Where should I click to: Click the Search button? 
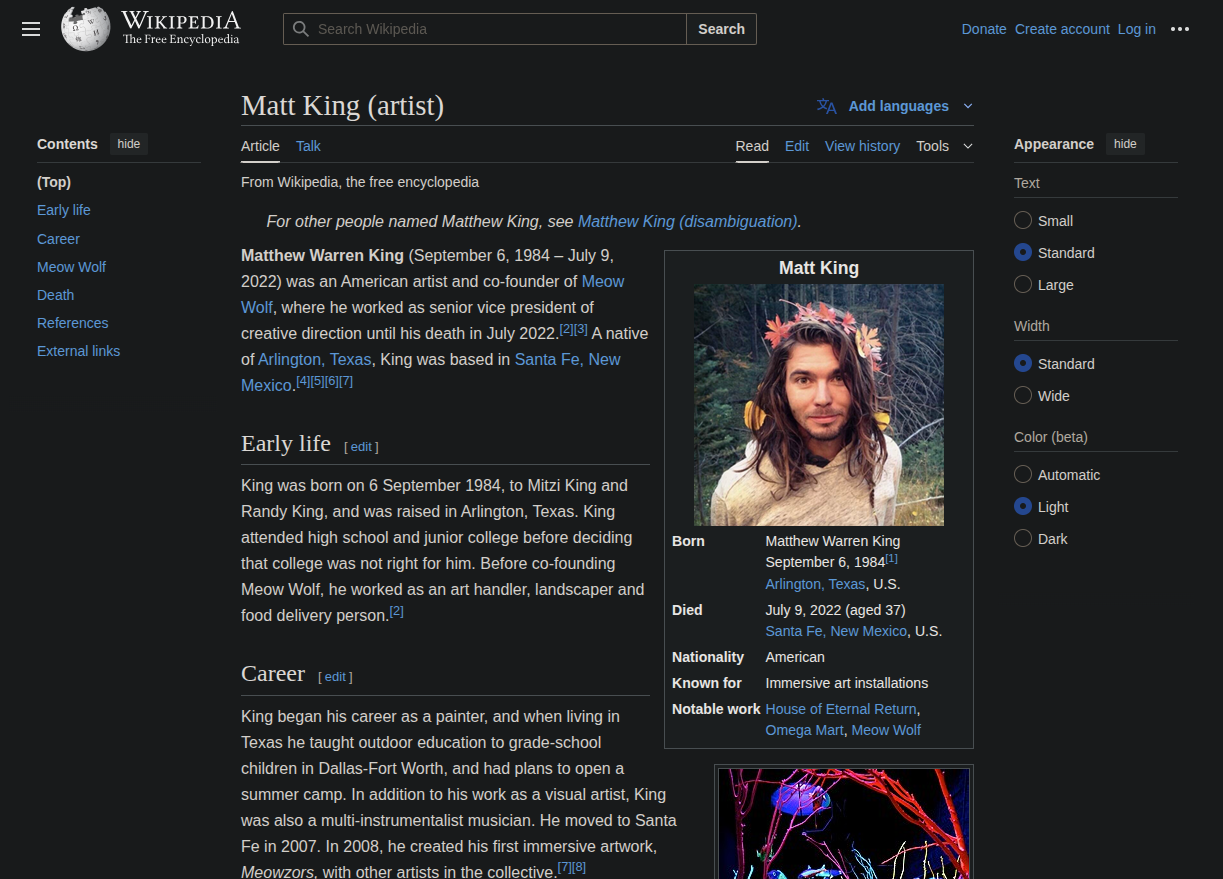point(721,29)
